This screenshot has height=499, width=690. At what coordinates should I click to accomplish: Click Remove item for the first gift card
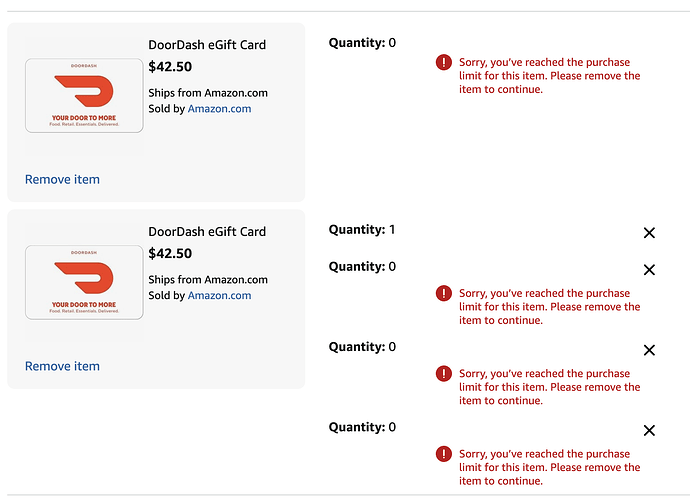pos(62,180)
